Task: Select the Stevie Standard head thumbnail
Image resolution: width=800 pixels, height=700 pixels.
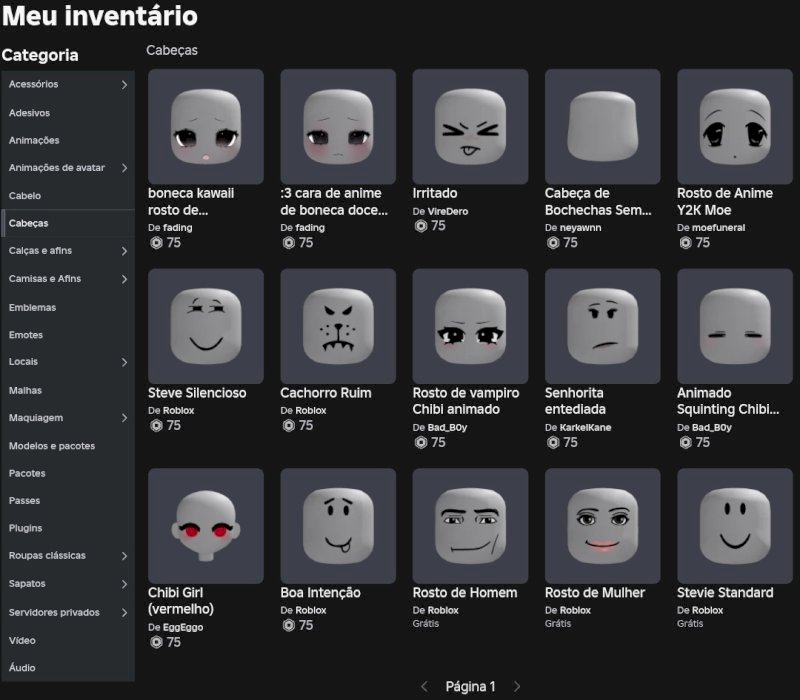Action: click(735, 526)
